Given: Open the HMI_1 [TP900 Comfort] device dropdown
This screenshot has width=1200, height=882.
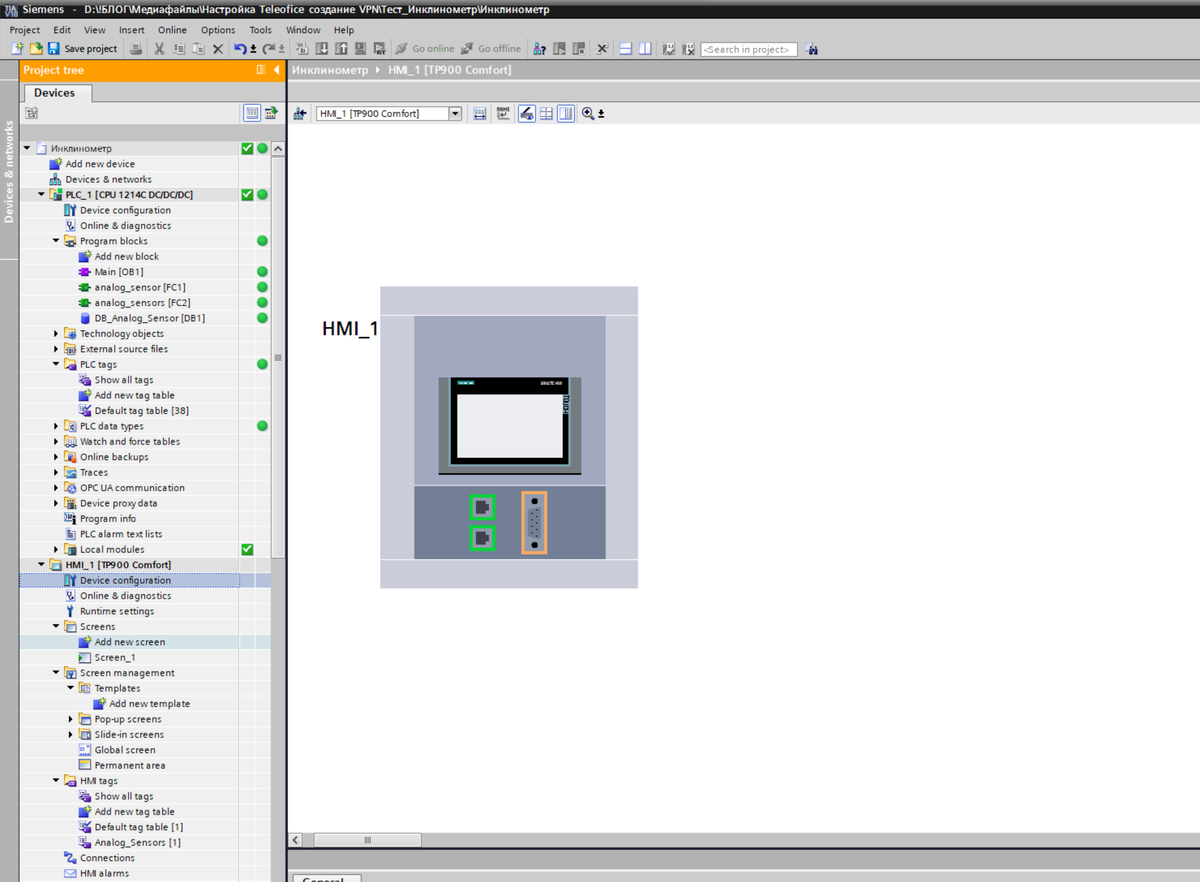Looking at the screenshot, I should [455, 114].
